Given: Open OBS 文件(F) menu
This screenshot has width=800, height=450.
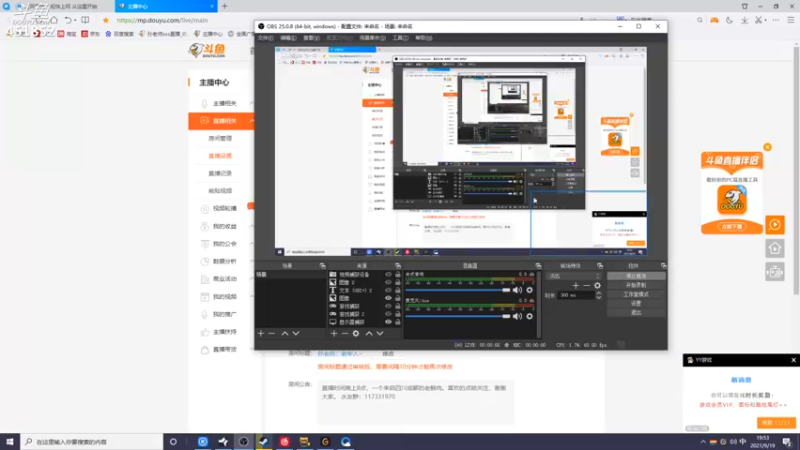Looking at the screenshot, I should click(265, 38).
